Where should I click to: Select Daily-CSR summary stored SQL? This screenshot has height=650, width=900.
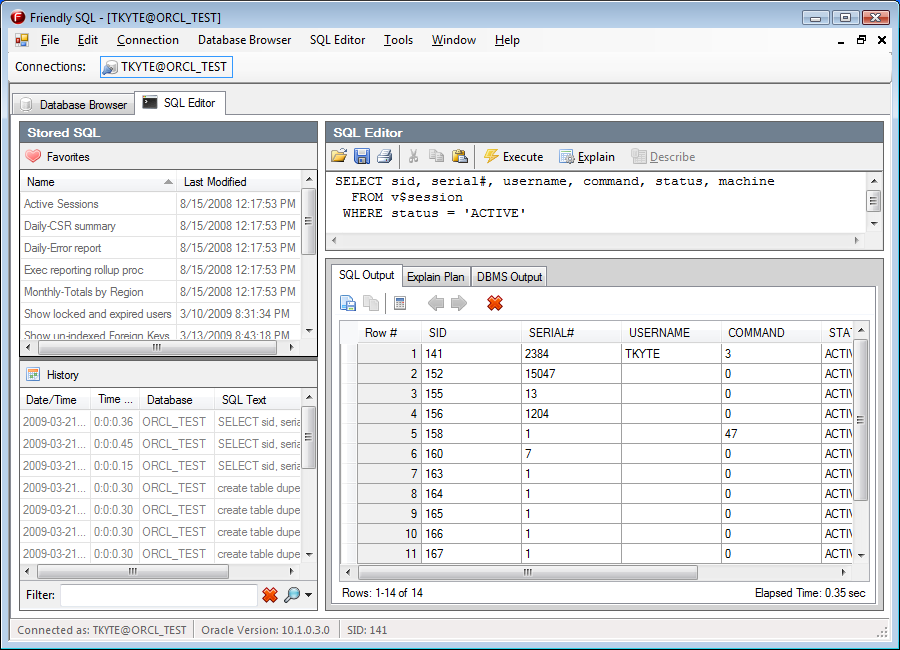(160, 226)
